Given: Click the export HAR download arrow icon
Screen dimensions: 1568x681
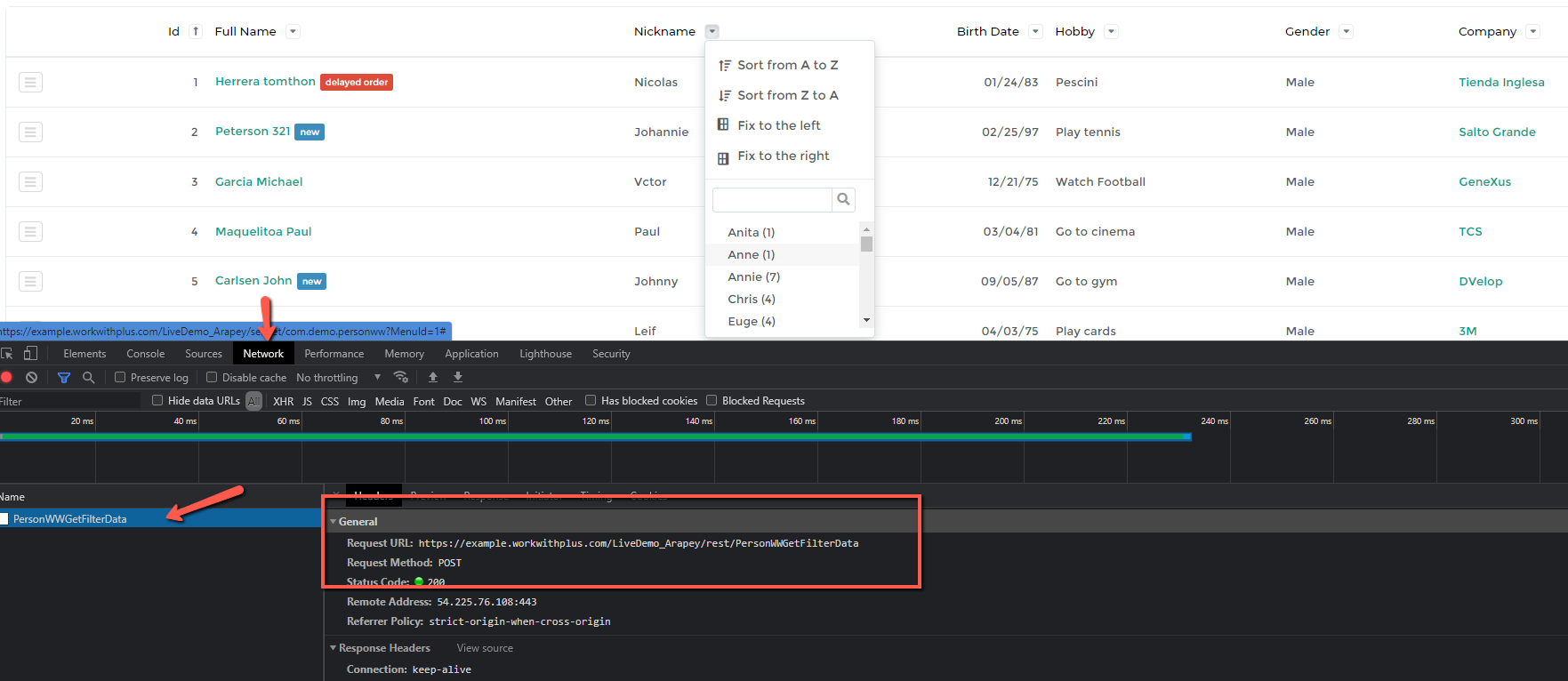Looking at the screenshot, I should click(x=458, y=377).
